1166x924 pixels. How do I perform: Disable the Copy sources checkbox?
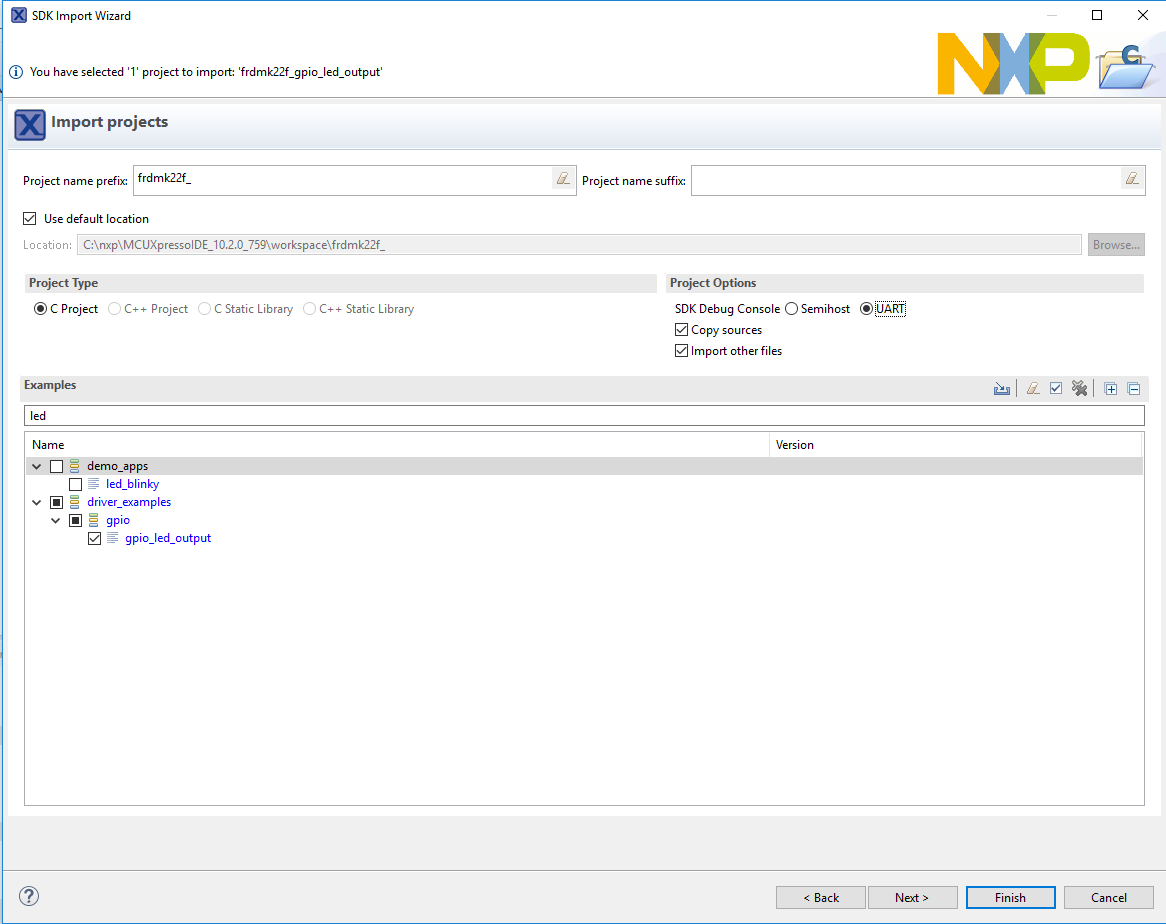click(x=682, y=330)
